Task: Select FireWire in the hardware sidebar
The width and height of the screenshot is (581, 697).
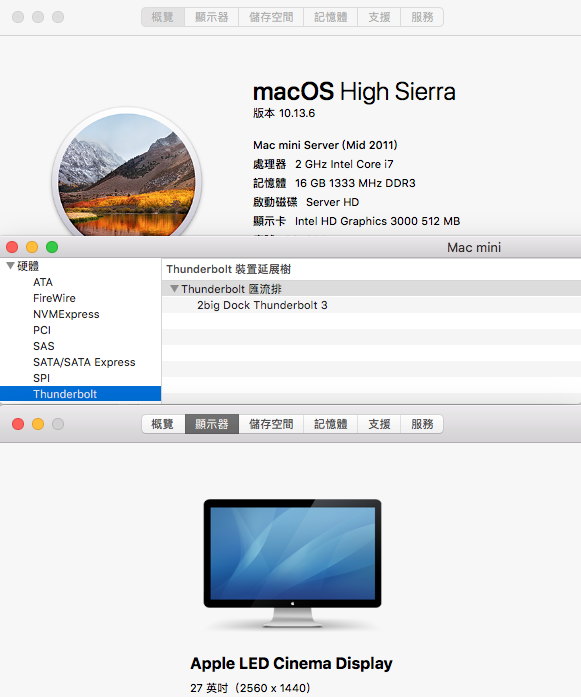Action: tap(54, 298)
